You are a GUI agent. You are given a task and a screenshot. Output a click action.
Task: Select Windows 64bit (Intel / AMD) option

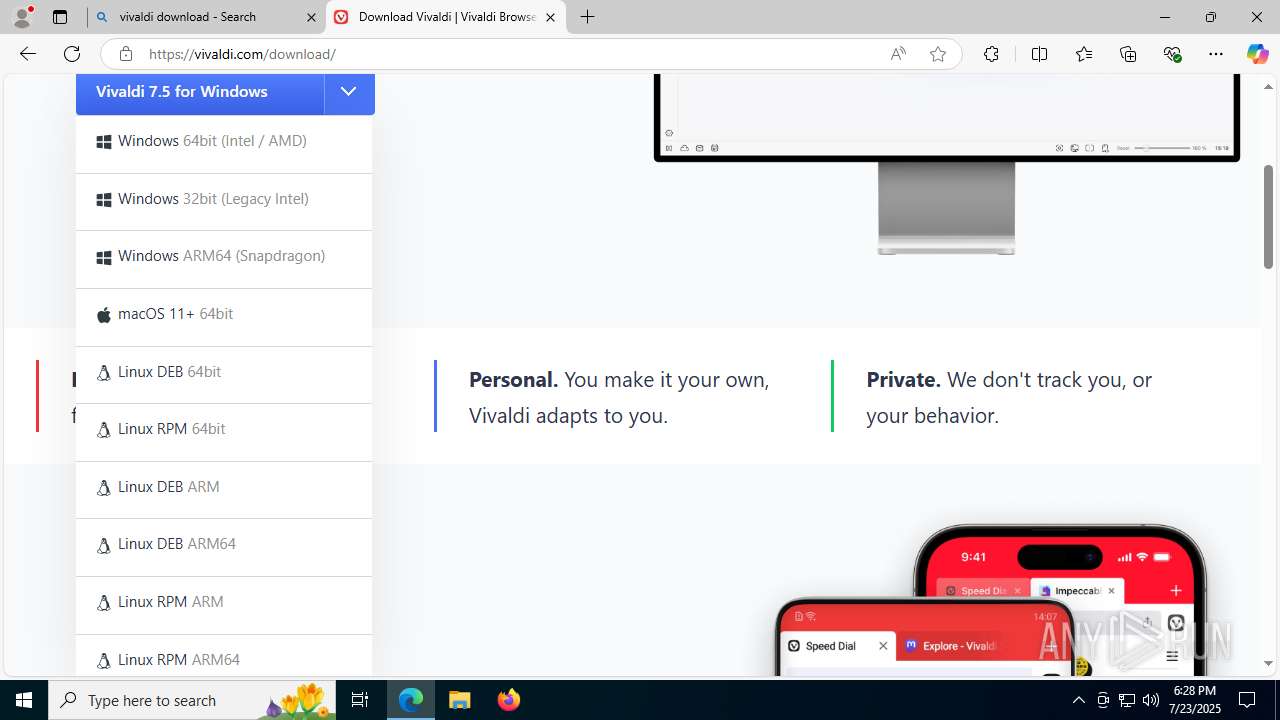tap(224, 142)
